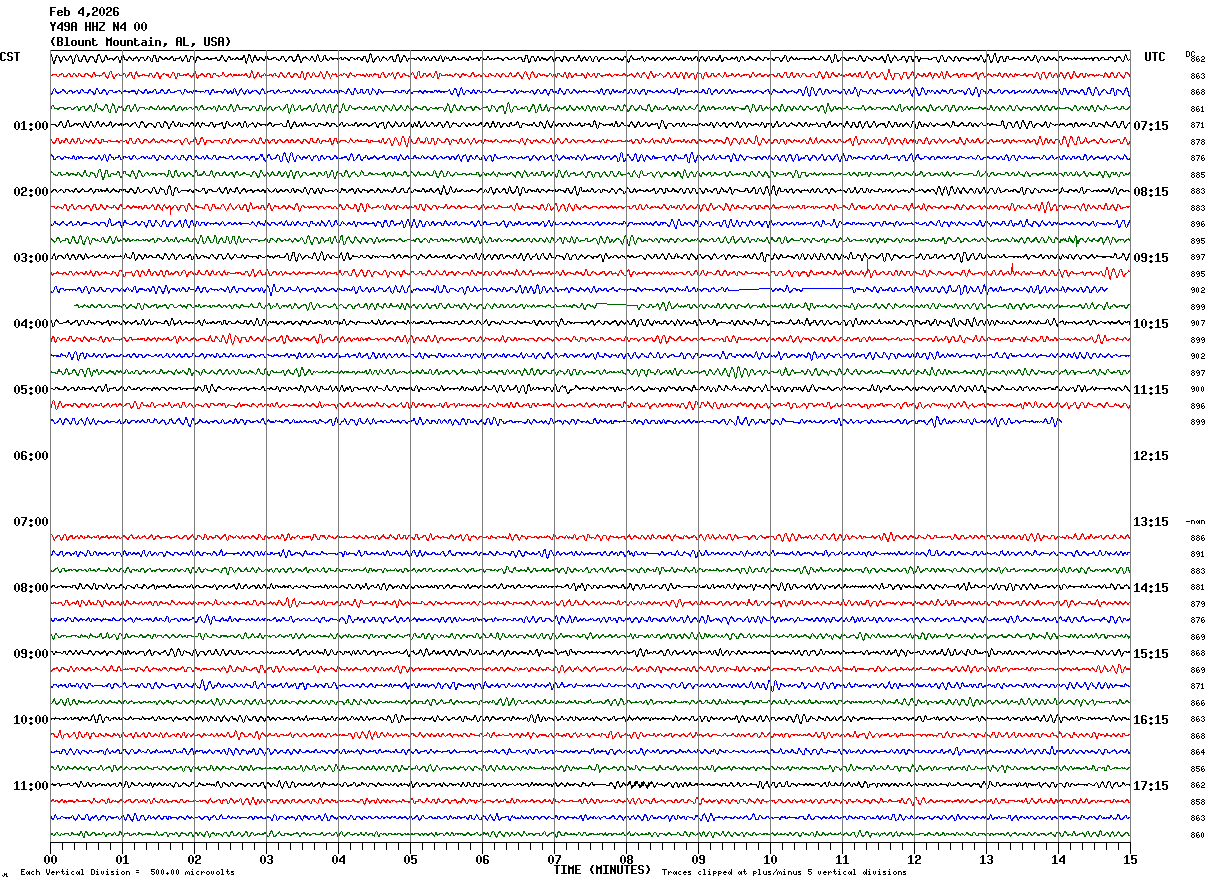Click the date text "Feb 4,2026"
Image resolution: width=1210 pixels, height=886 pixels.
pos(84,12)
